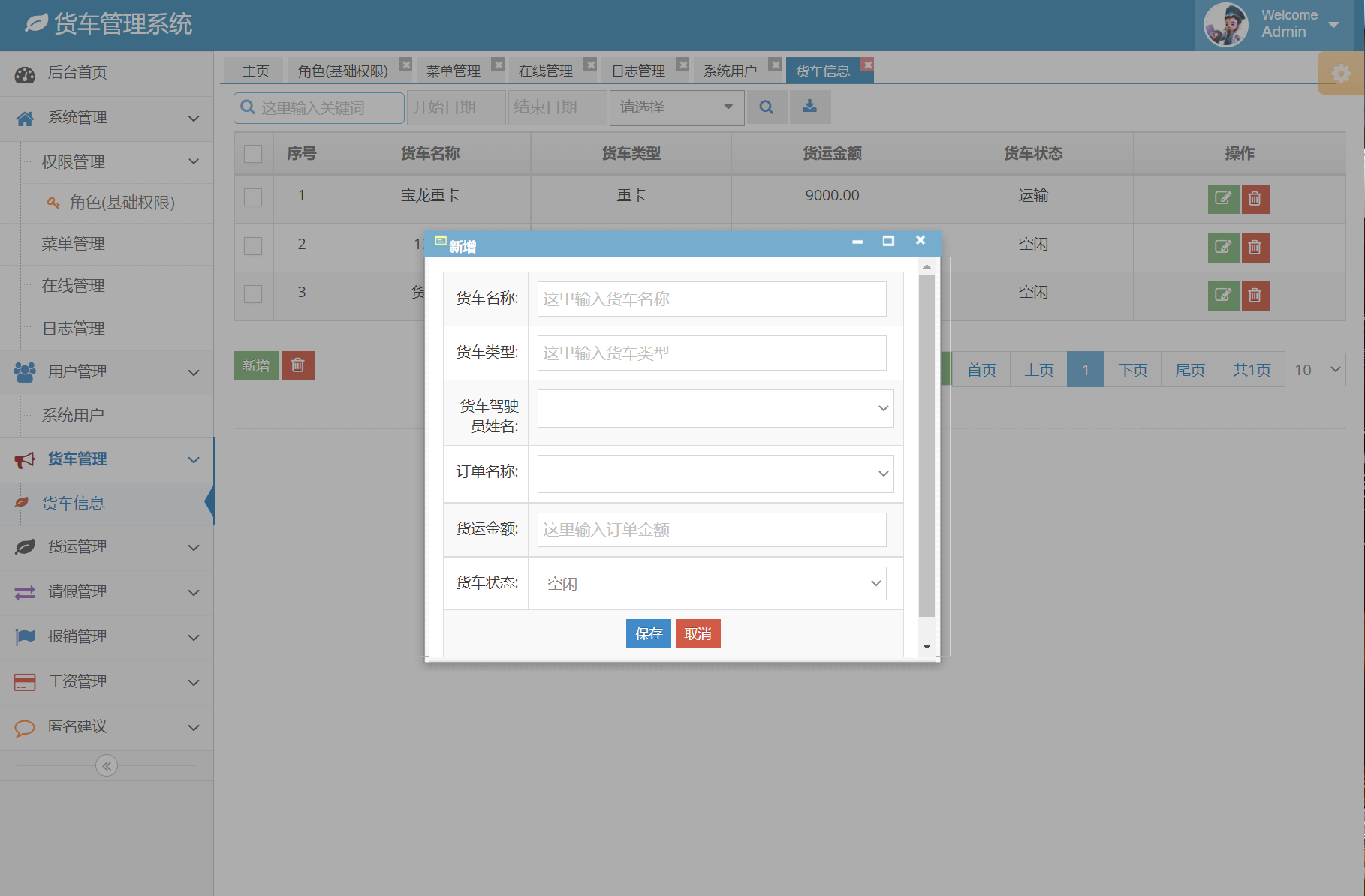Open the 日志管理 tab
This screenshot has height=896, width=1365.
(x=637, y=70)
